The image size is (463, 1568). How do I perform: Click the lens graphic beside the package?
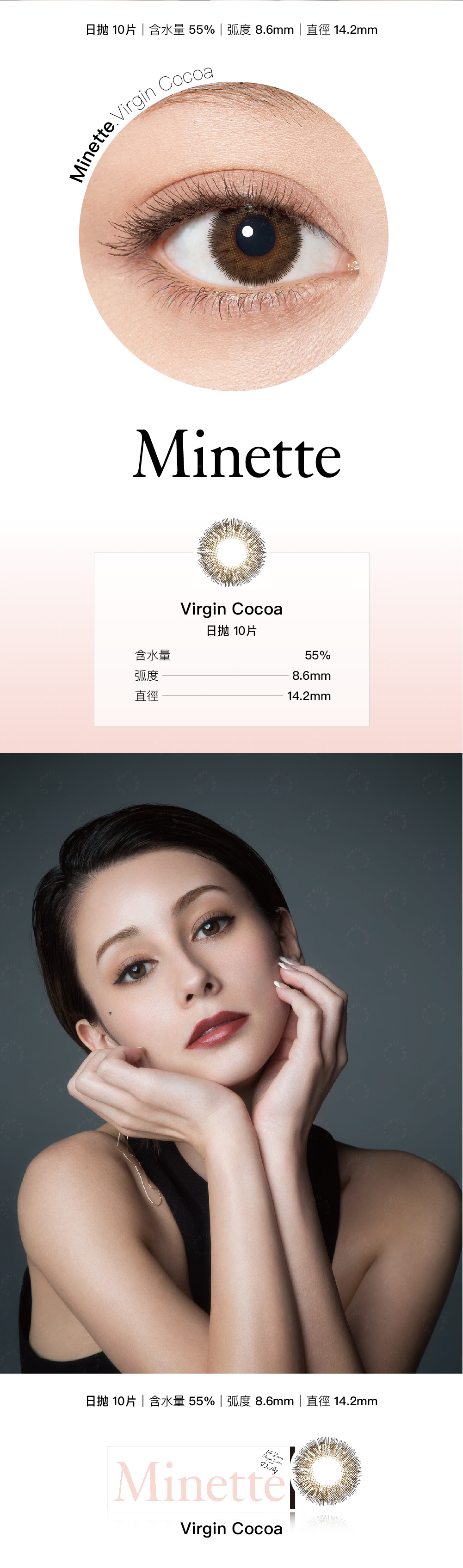pos(327,1471)
